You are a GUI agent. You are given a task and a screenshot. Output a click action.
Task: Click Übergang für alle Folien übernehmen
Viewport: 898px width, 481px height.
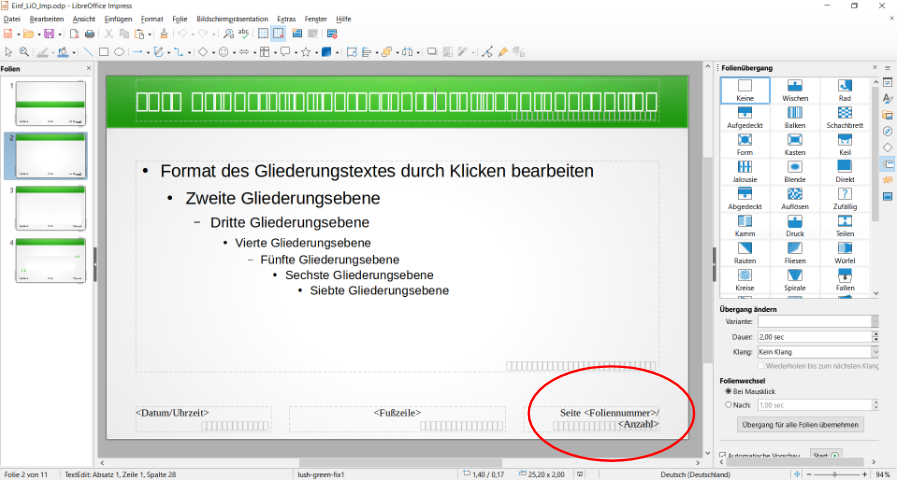pyautogui.click(x=799, y=425)
